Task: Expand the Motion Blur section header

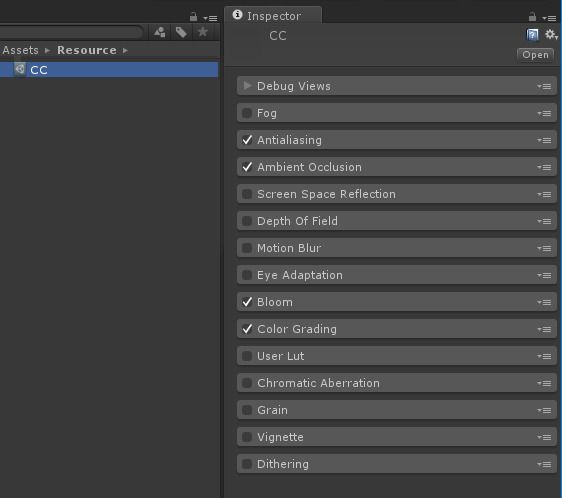Action: tap(396, 248)
